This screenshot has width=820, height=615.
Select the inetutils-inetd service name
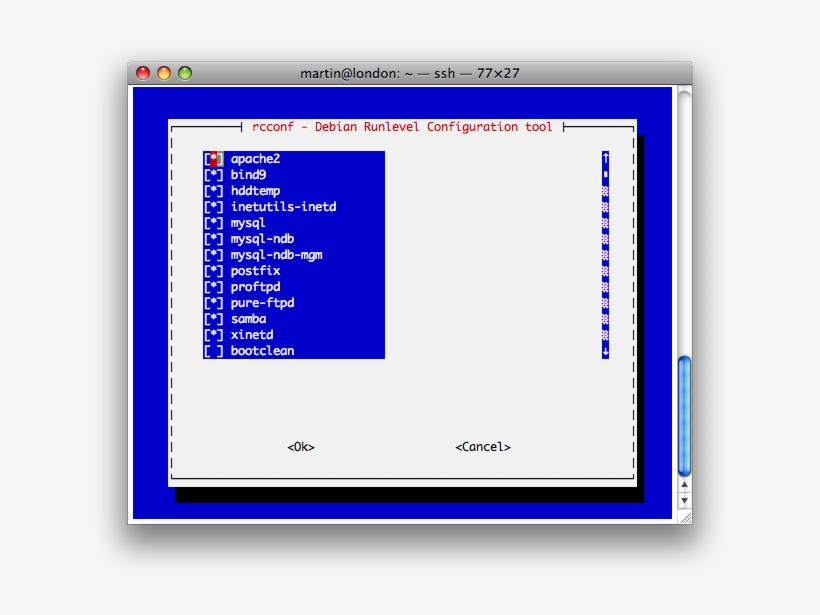283,207
